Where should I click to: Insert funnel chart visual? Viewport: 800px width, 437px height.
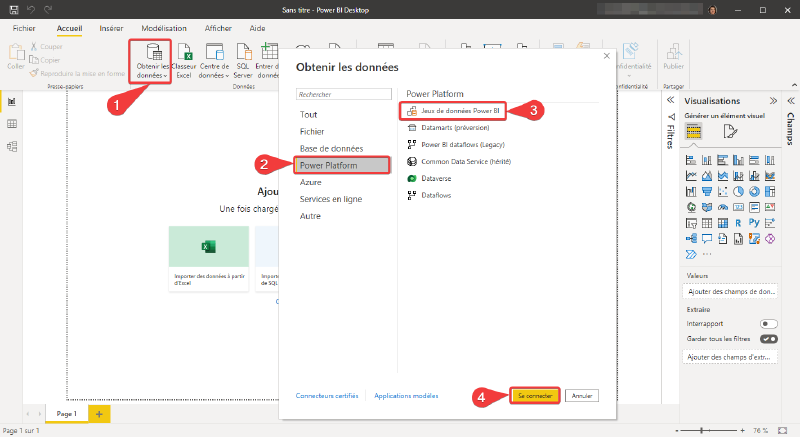pos(707,192)
